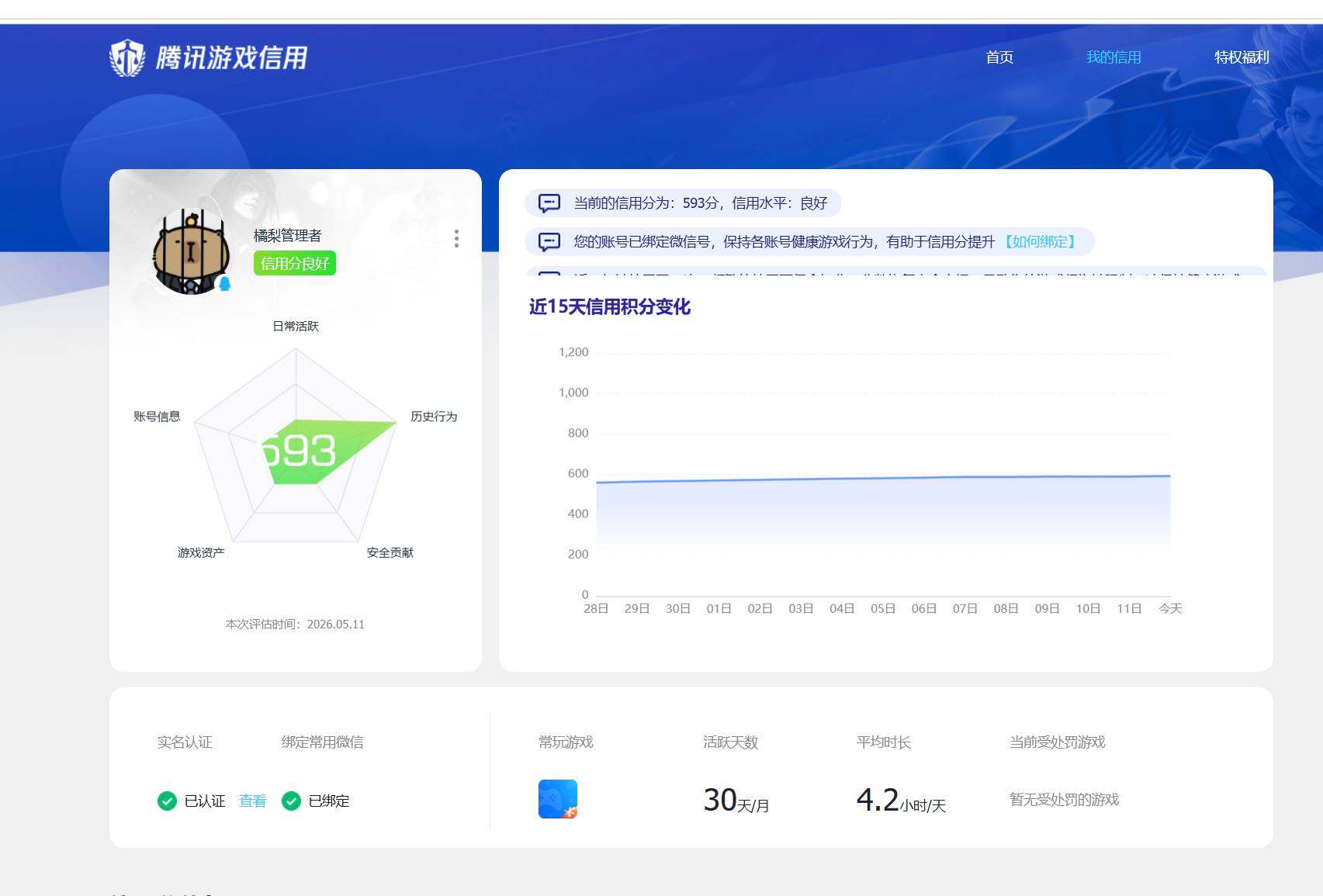Click the 暂无受处罚的游戏 text
This screenshot has height=896, width=1323.
click(x=1064, y=800)
